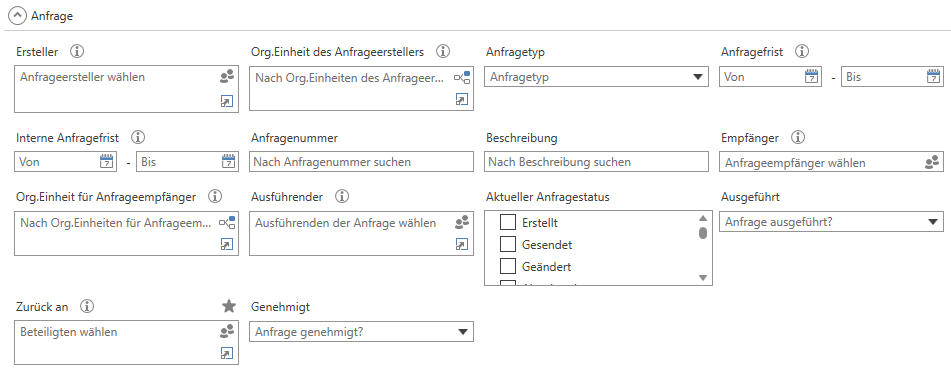Screen dimensions: 951x390
Task: Check the Erstellt status checkbox
Action: pyautogui.click(x=508, y=222)
